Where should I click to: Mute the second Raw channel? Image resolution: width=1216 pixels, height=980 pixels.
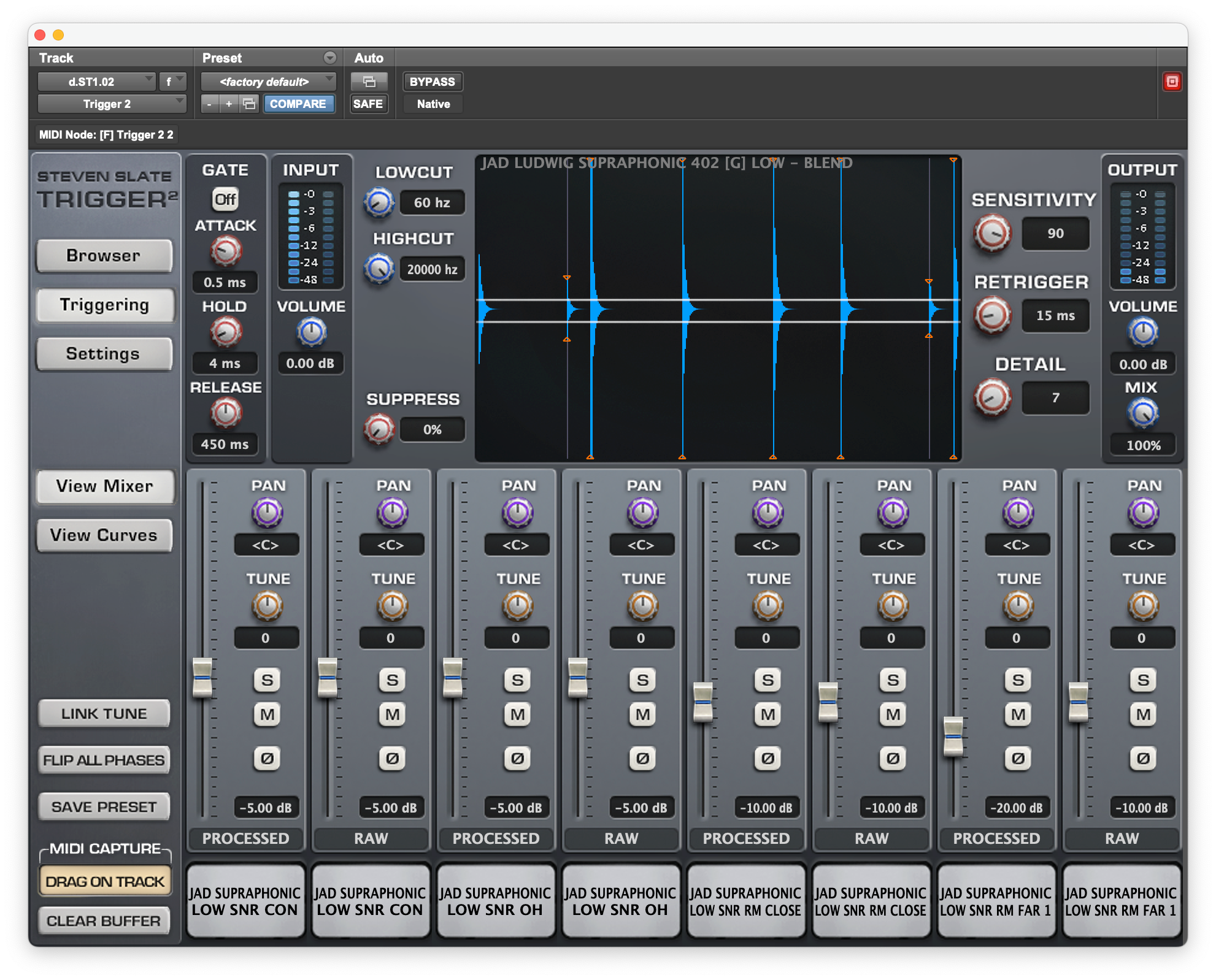tap(642, 714)
